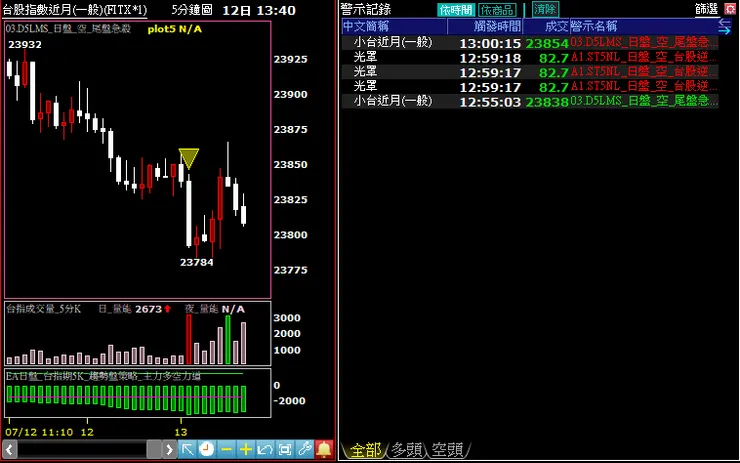Click the price value 23854
This screenshot has height=463, width=740.
[x=547, y=43]
